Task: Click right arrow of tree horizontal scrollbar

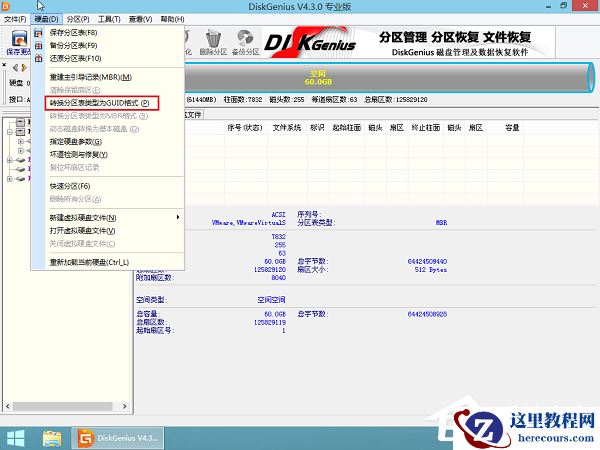Action: [x=124, y=406]
